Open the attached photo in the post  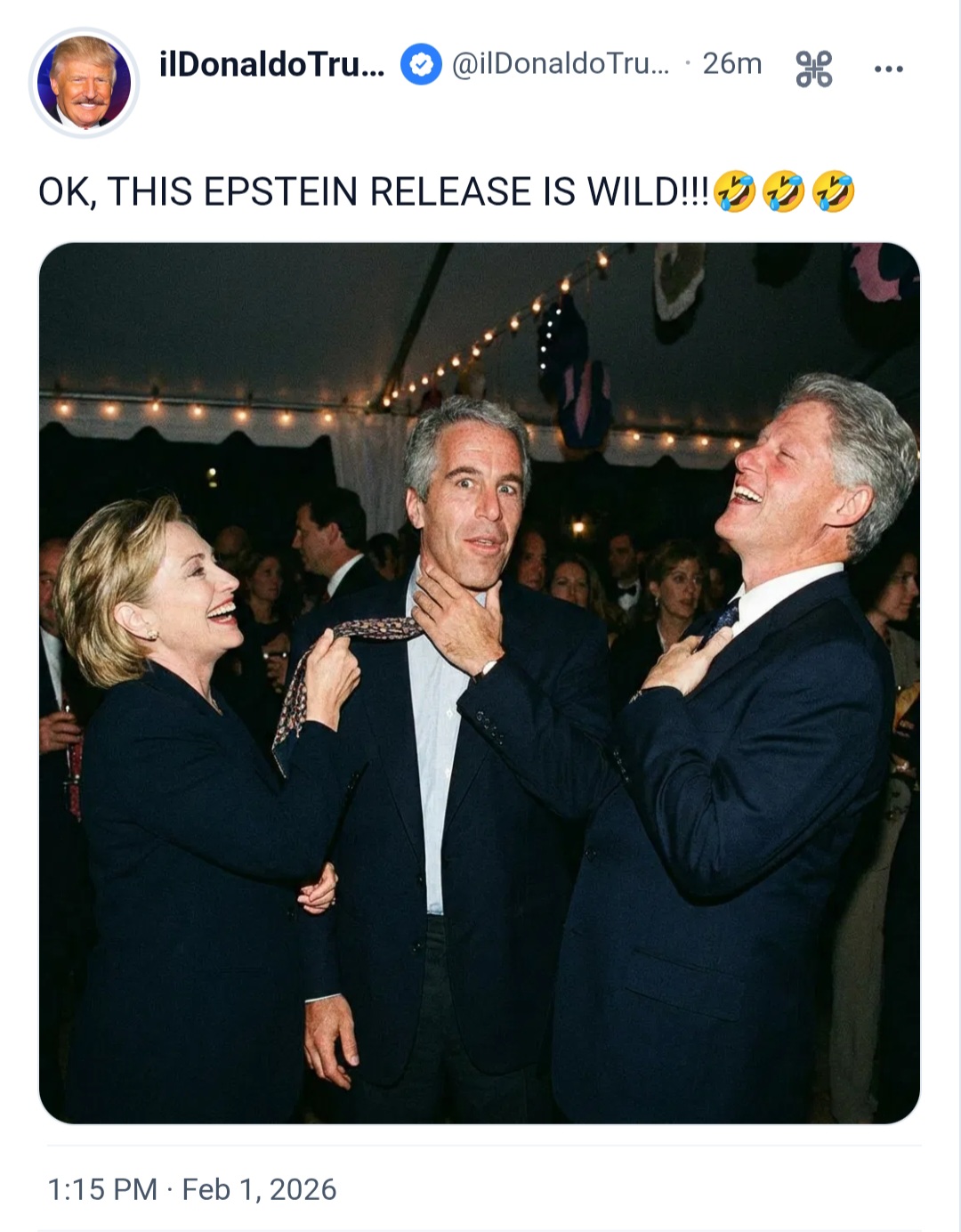click(480, 682)
